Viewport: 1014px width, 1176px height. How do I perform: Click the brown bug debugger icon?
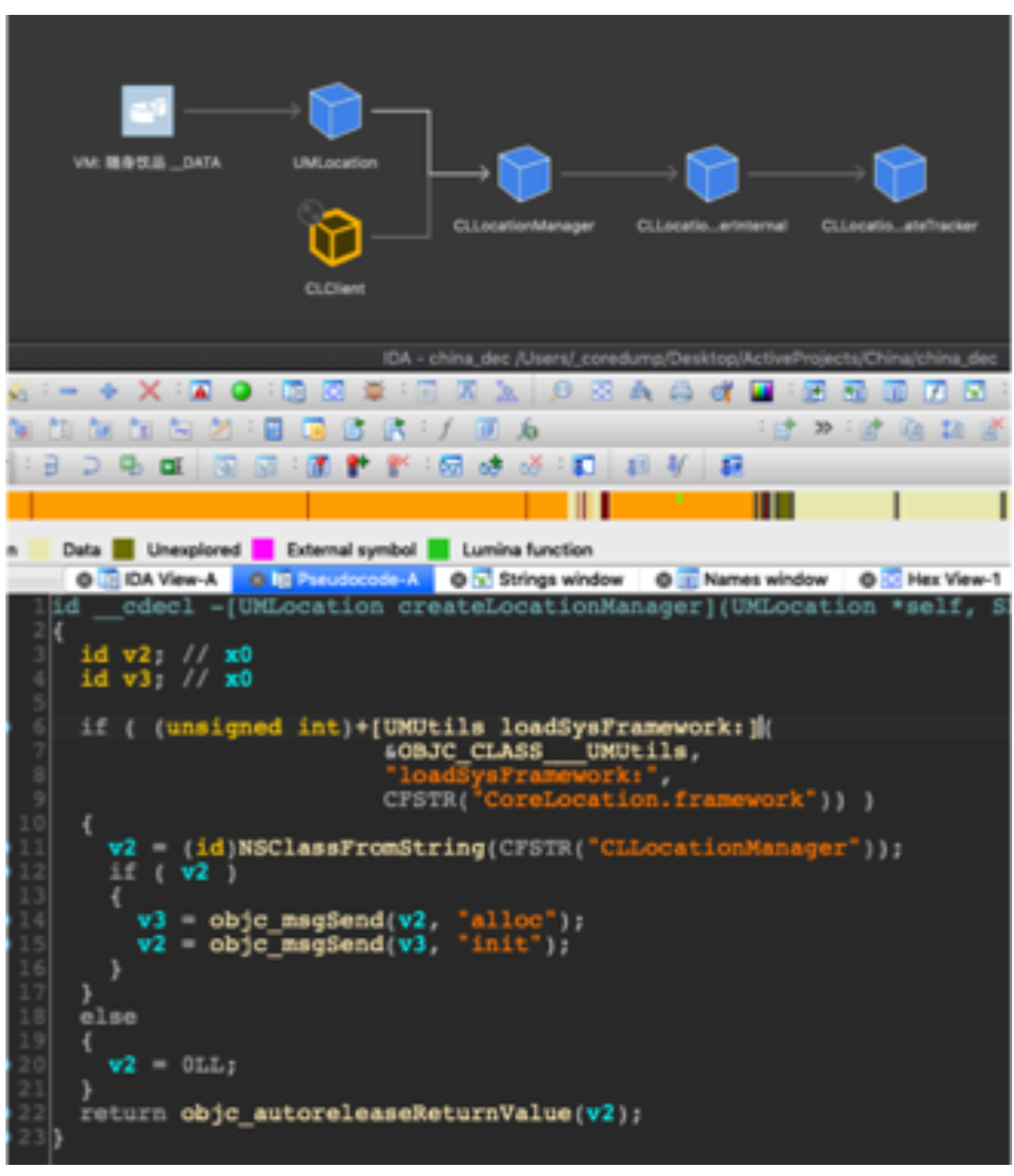(373, 391)
